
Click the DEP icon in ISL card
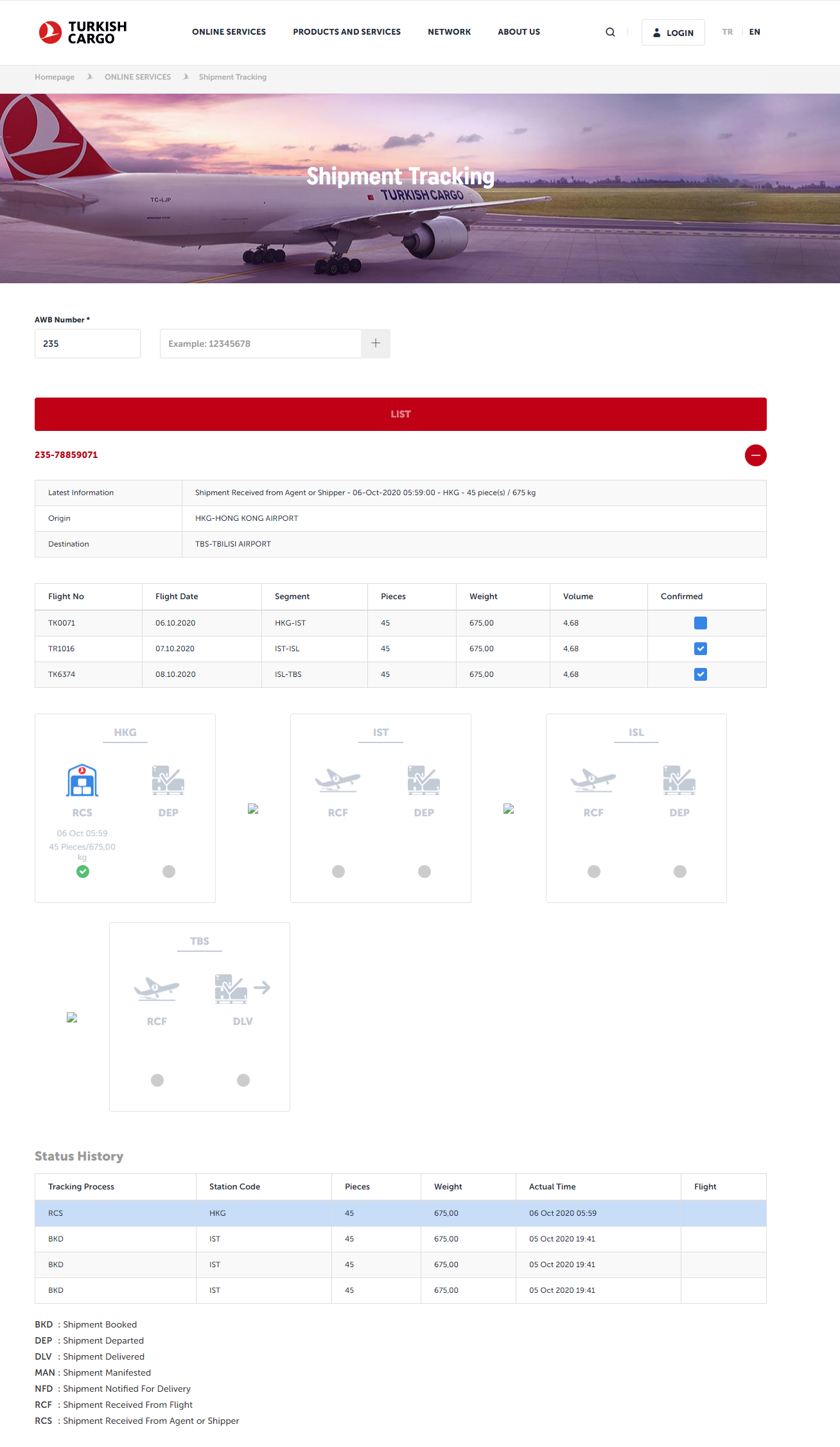pyautogui.click(x=679, y=780)
